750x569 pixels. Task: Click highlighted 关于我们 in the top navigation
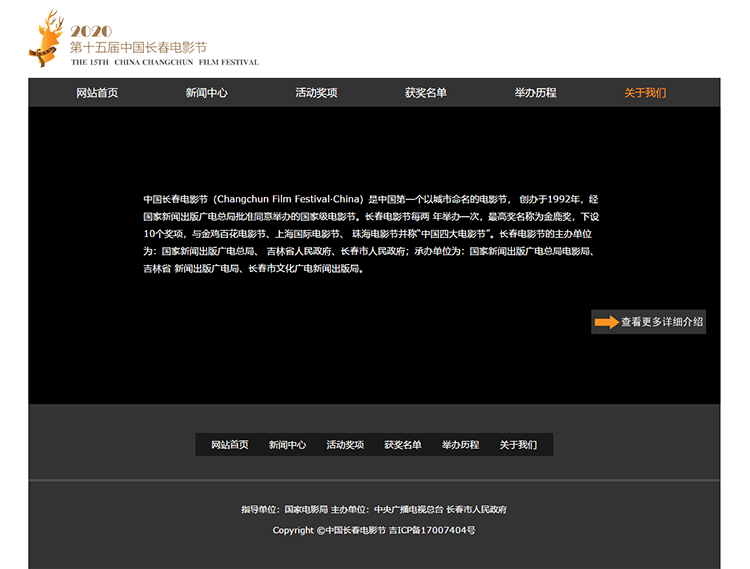(x=645, y=93)
